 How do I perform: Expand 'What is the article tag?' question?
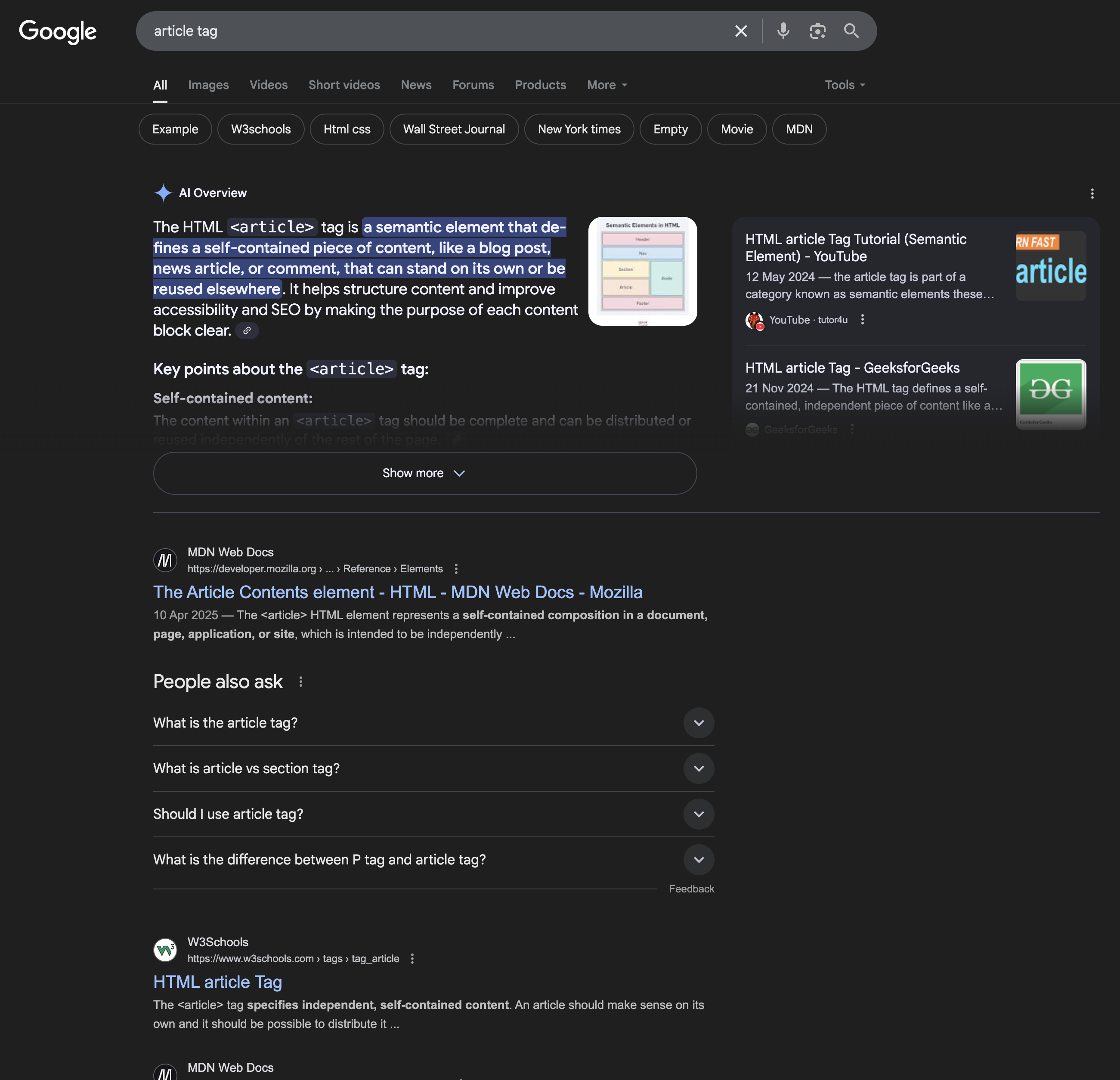click(x=698, y=722)
